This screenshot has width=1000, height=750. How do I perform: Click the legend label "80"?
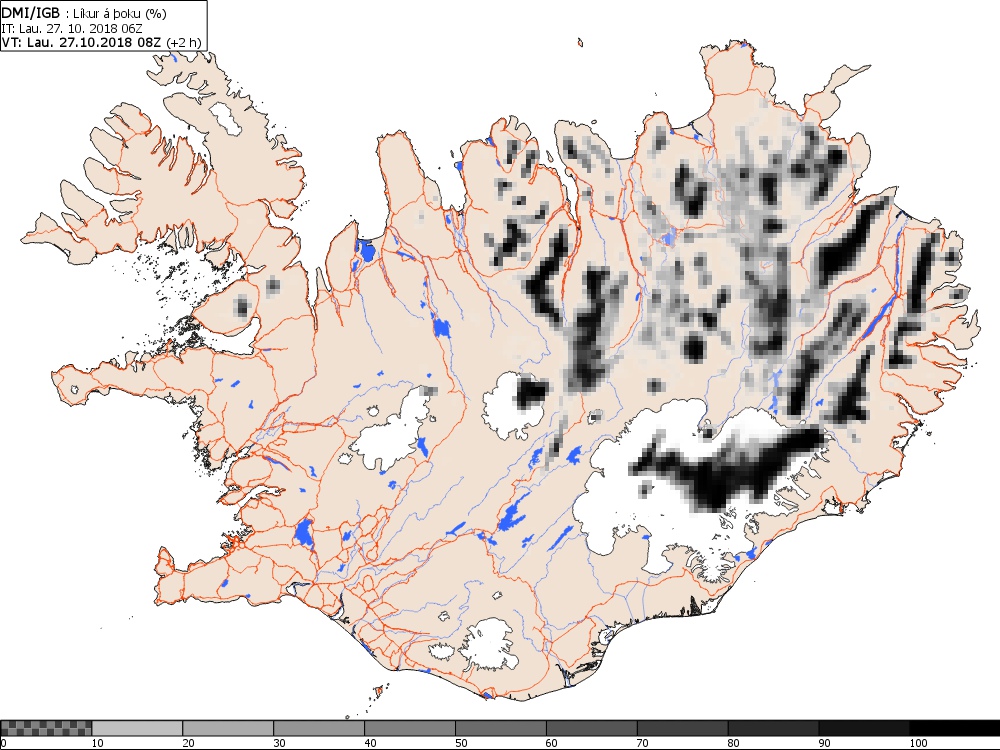[733, 743]
